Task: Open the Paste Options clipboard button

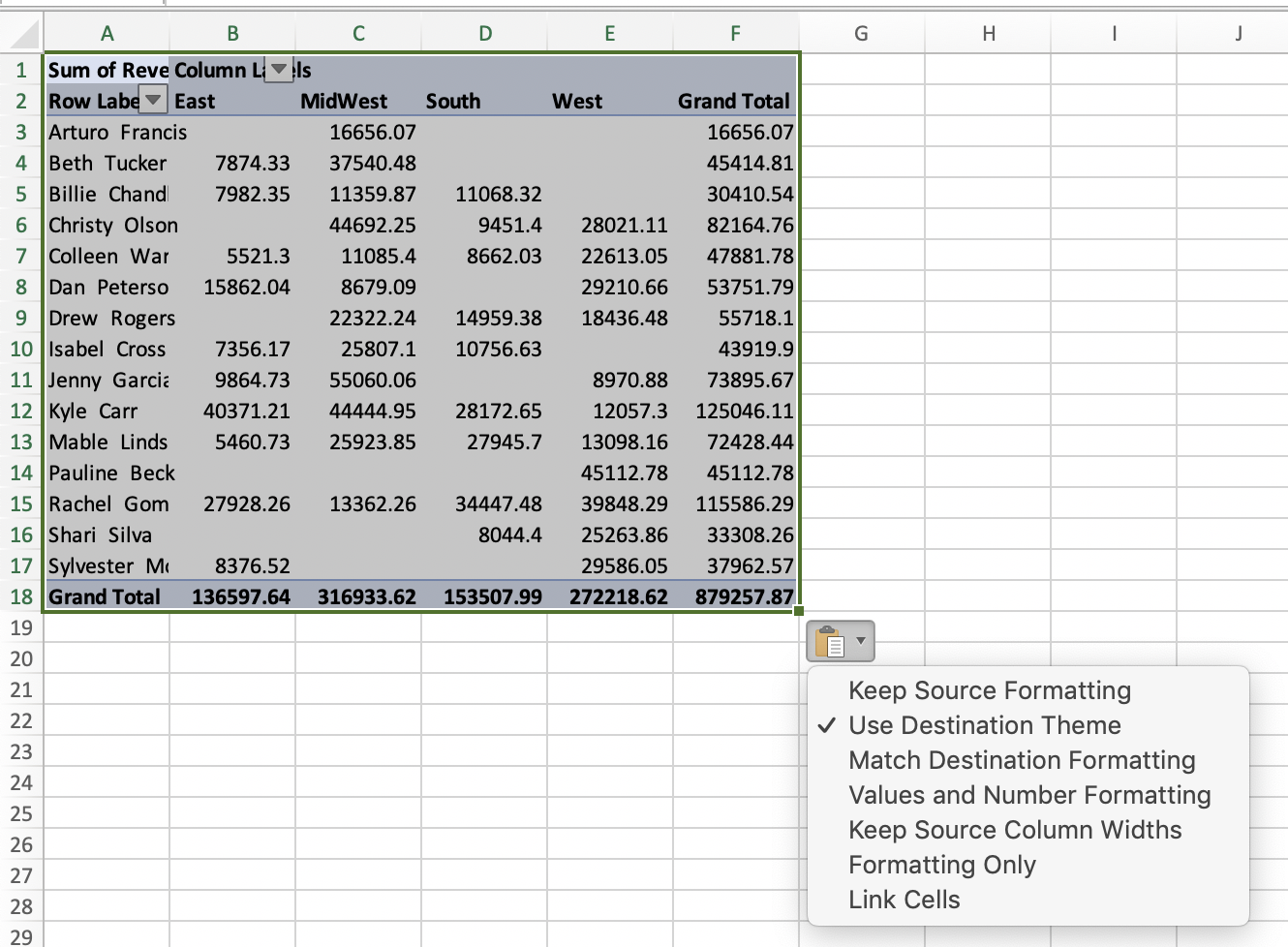Action: (840, 641)
